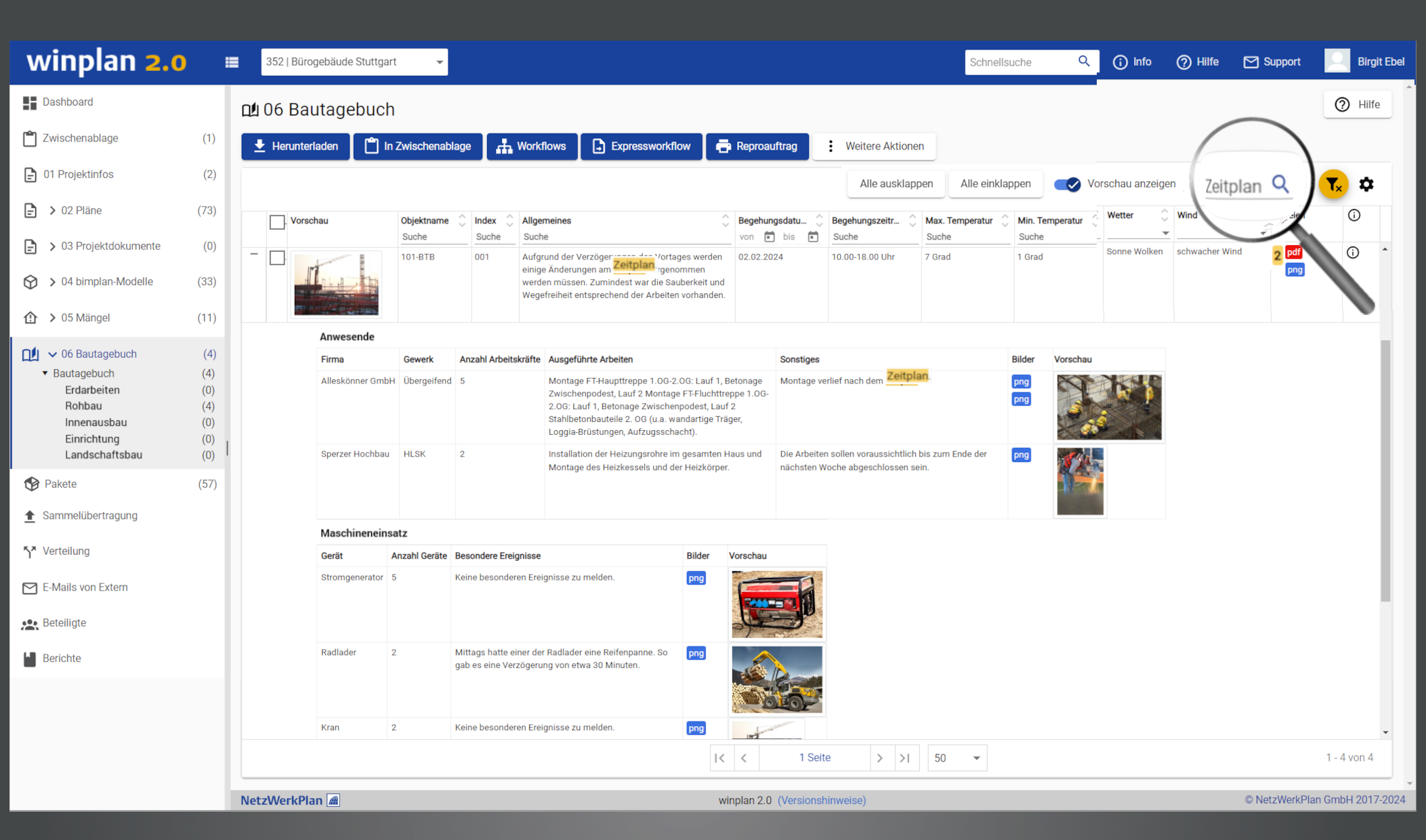Click the Rohbau tree item under Bautagebuch
The width and height of the screenshot is (1426, 840).
(x=84, y=406)
